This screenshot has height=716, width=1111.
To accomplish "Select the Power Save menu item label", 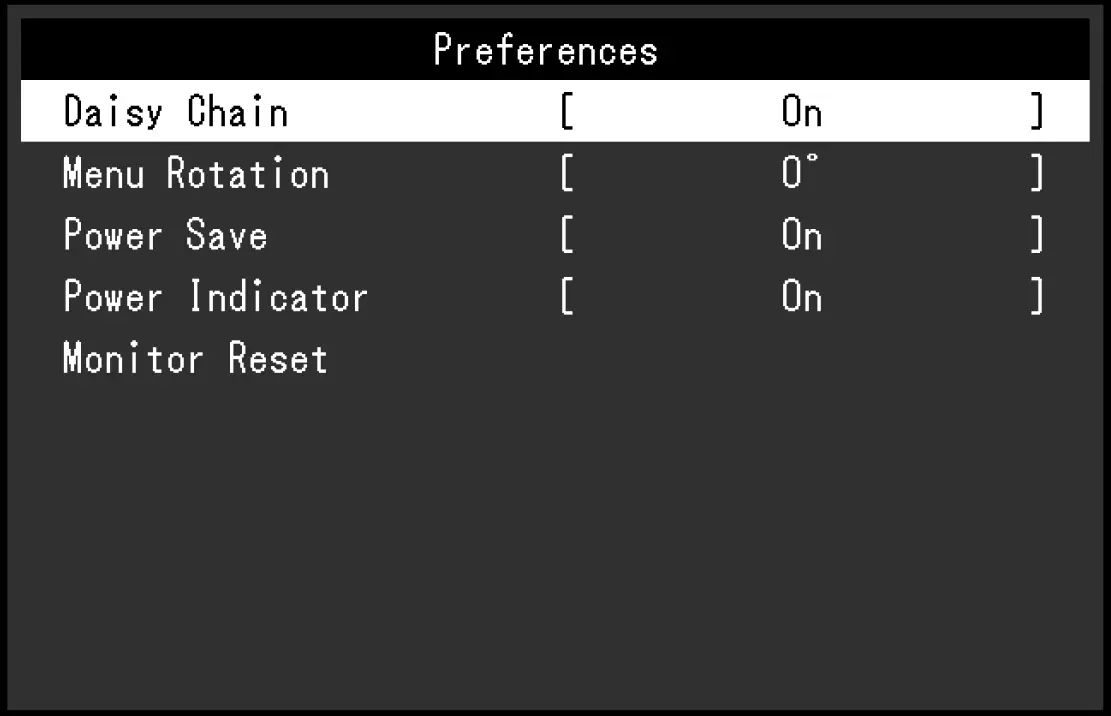I will tap(166, 236).
